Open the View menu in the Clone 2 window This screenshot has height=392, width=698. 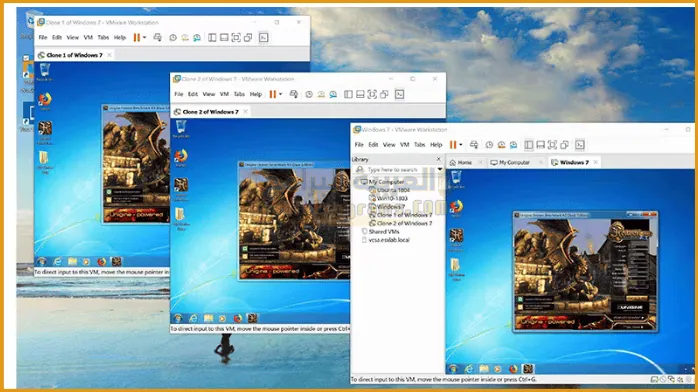pos(209,94)
